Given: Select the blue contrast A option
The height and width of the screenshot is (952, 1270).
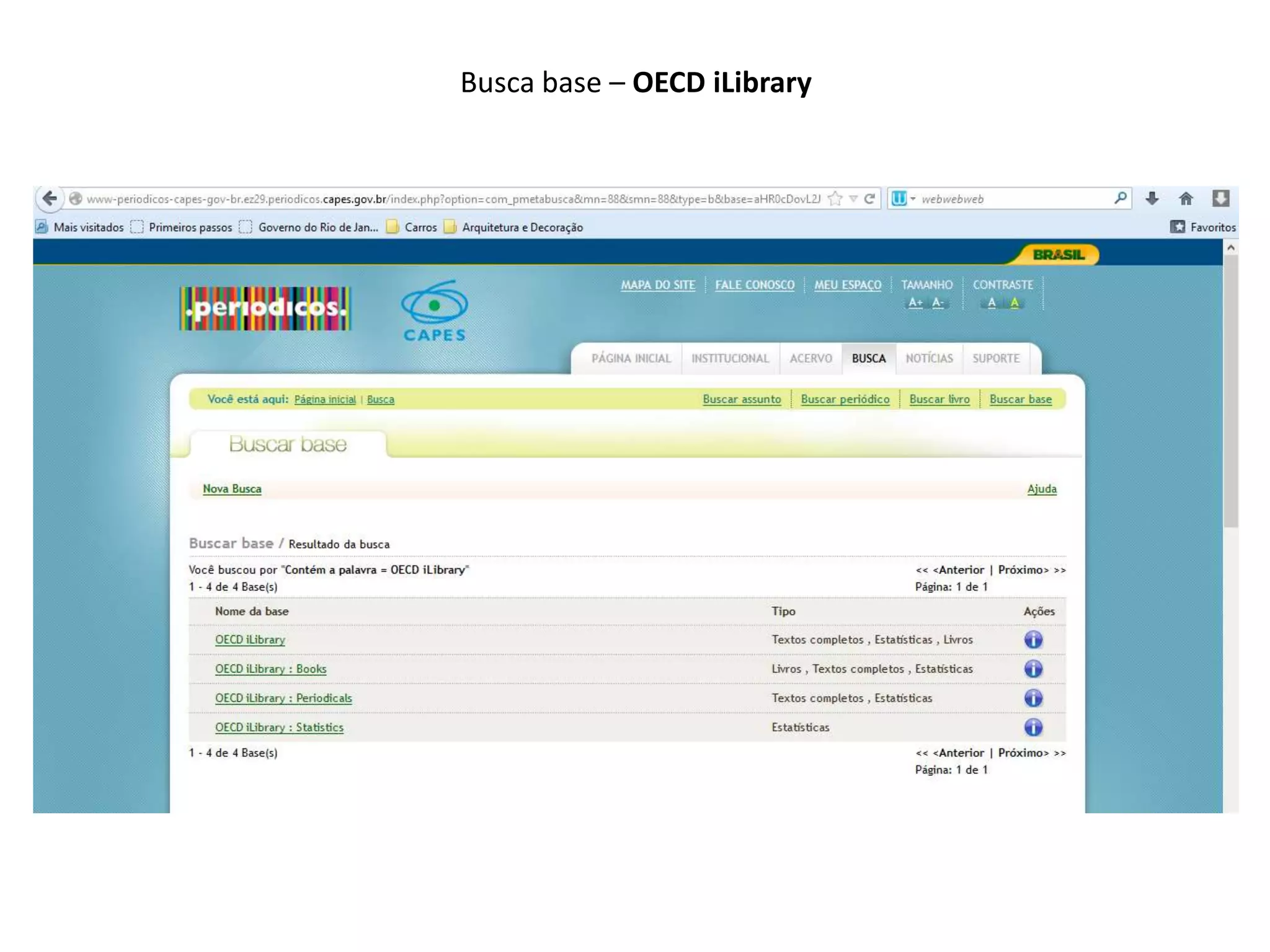Looking at the screenshot, I should 992,303.
